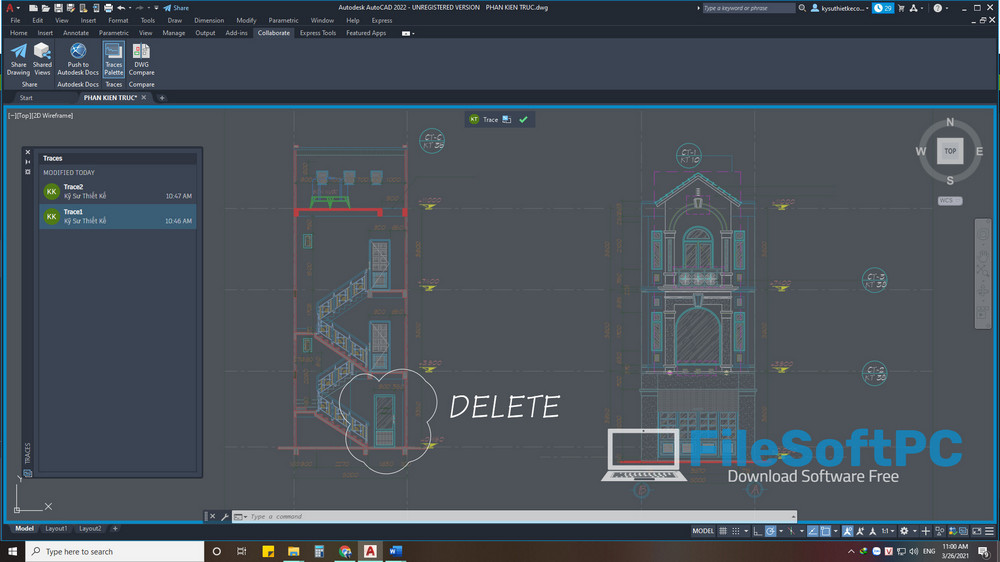1000x562 pixels.
Task: Toggle Clean Screen icon in status bar
Action: pyautogui.click(x=976, y=531)
